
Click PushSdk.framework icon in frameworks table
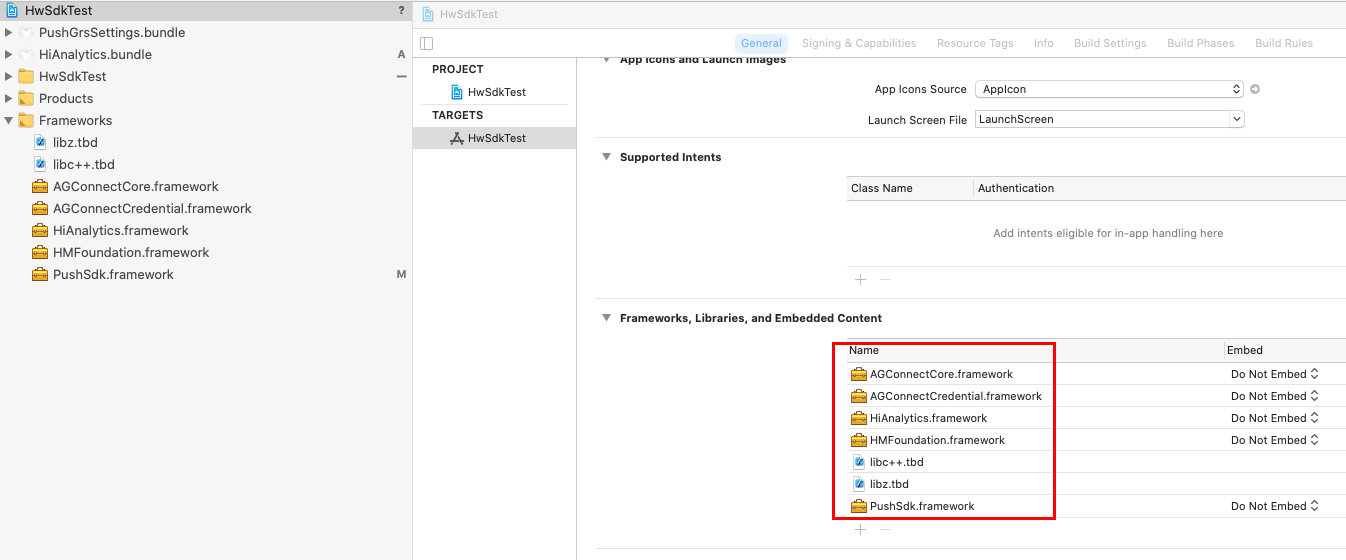858,506
